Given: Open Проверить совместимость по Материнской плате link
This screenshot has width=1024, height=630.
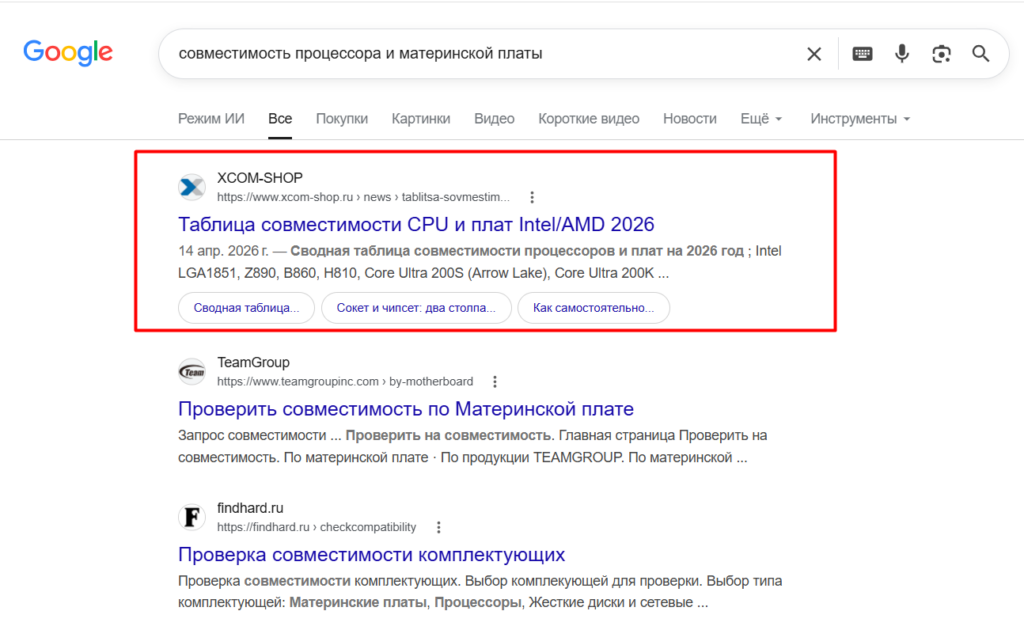Looking at the screenshot, I should pos(406,409).
